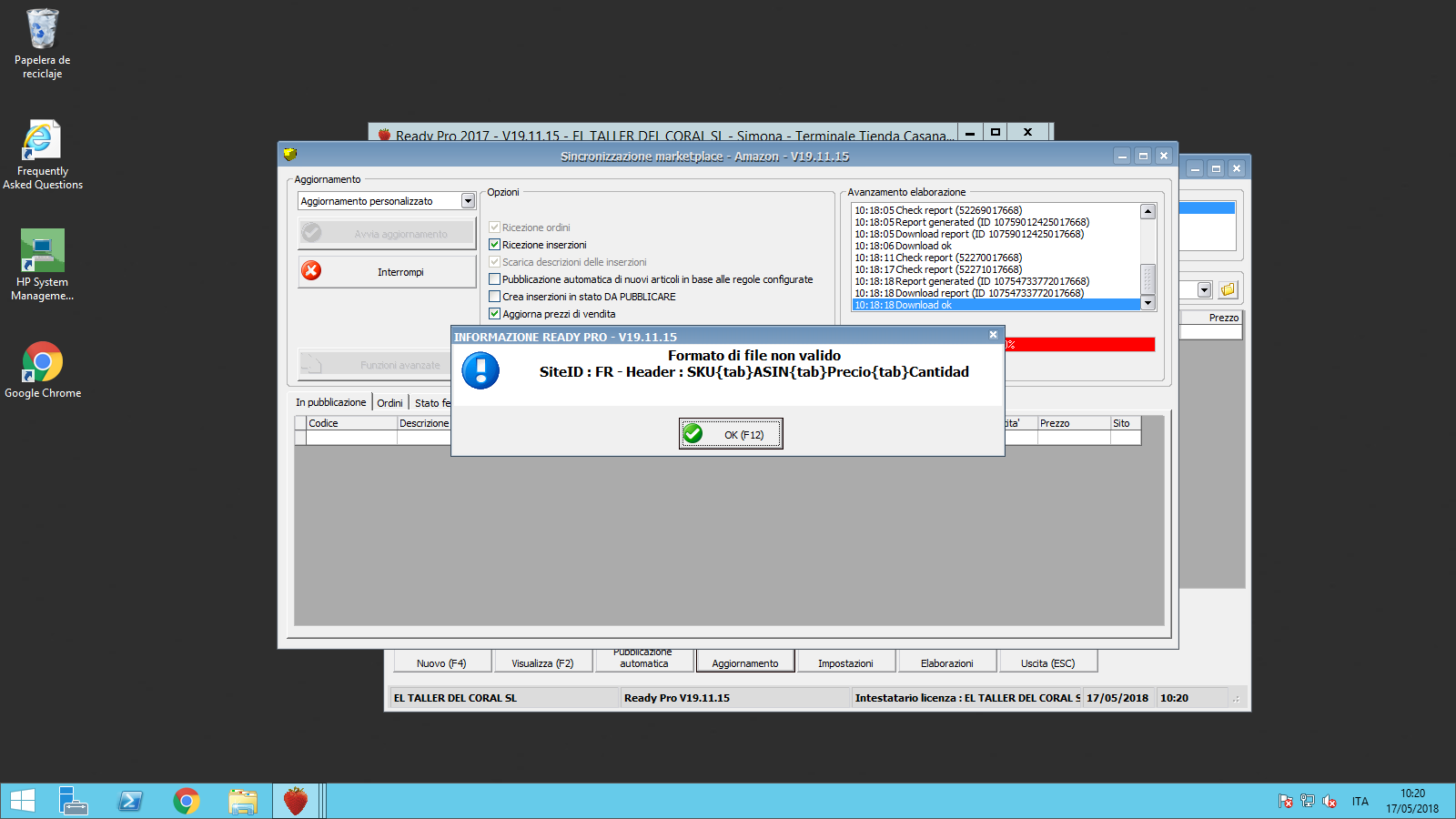This screenshot has height=819, width=1456.
Task: Click the Sito column header
Action: 1126,423
